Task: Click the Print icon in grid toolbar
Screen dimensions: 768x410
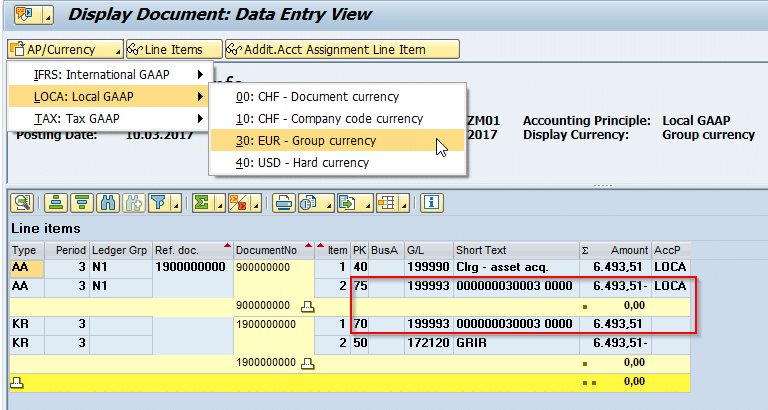Action: (x=283, y=203)
